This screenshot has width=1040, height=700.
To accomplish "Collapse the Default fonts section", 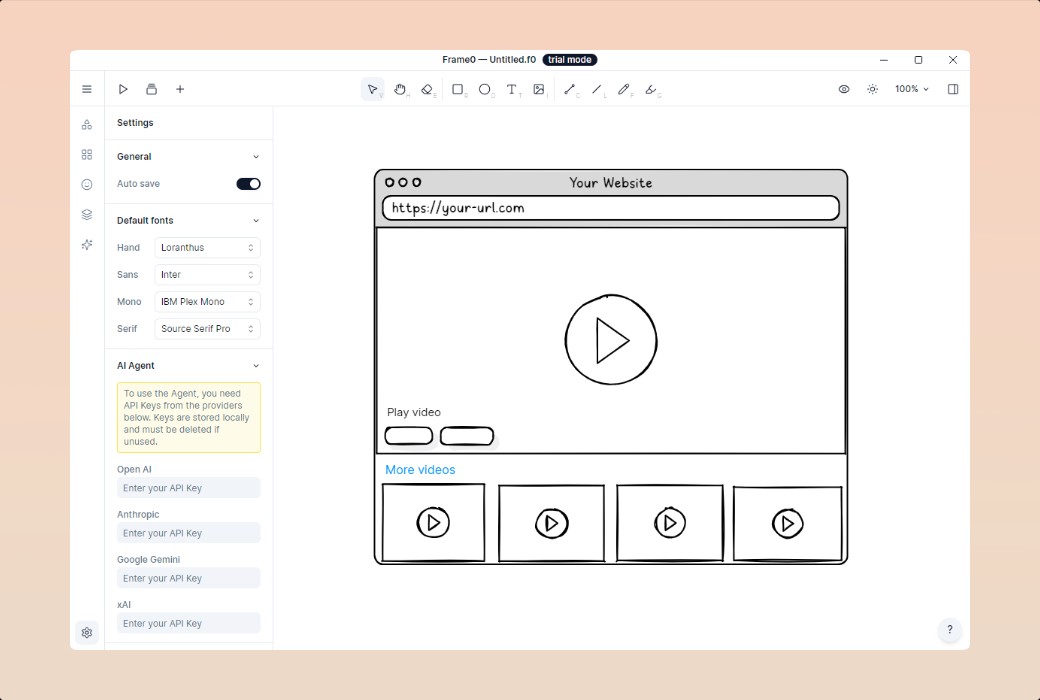I will pyautogui.click(x=256, y=220).
